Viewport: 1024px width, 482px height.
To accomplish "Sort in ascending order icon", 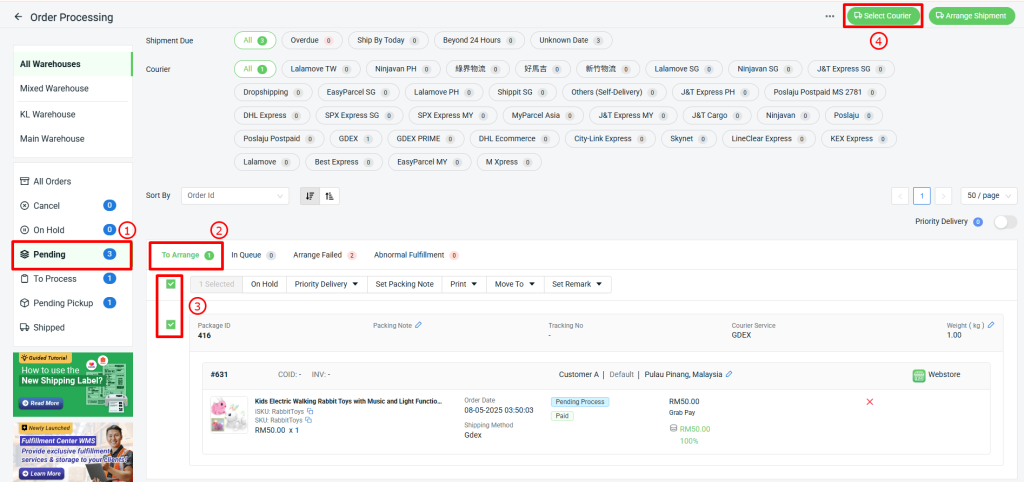I will [x=329, y=195].
